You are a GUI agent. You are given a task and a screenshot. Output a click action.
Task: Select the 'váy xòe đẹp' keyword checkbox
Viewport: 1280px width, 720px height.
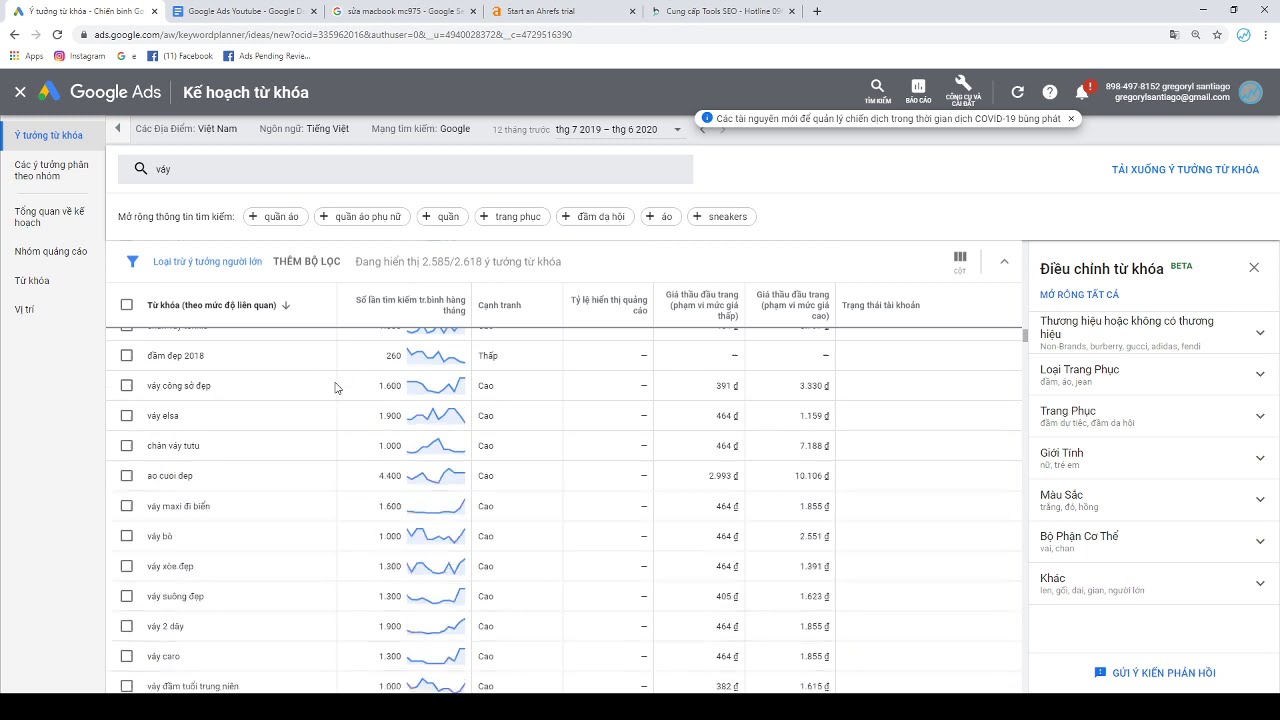(x=126, y=566)
